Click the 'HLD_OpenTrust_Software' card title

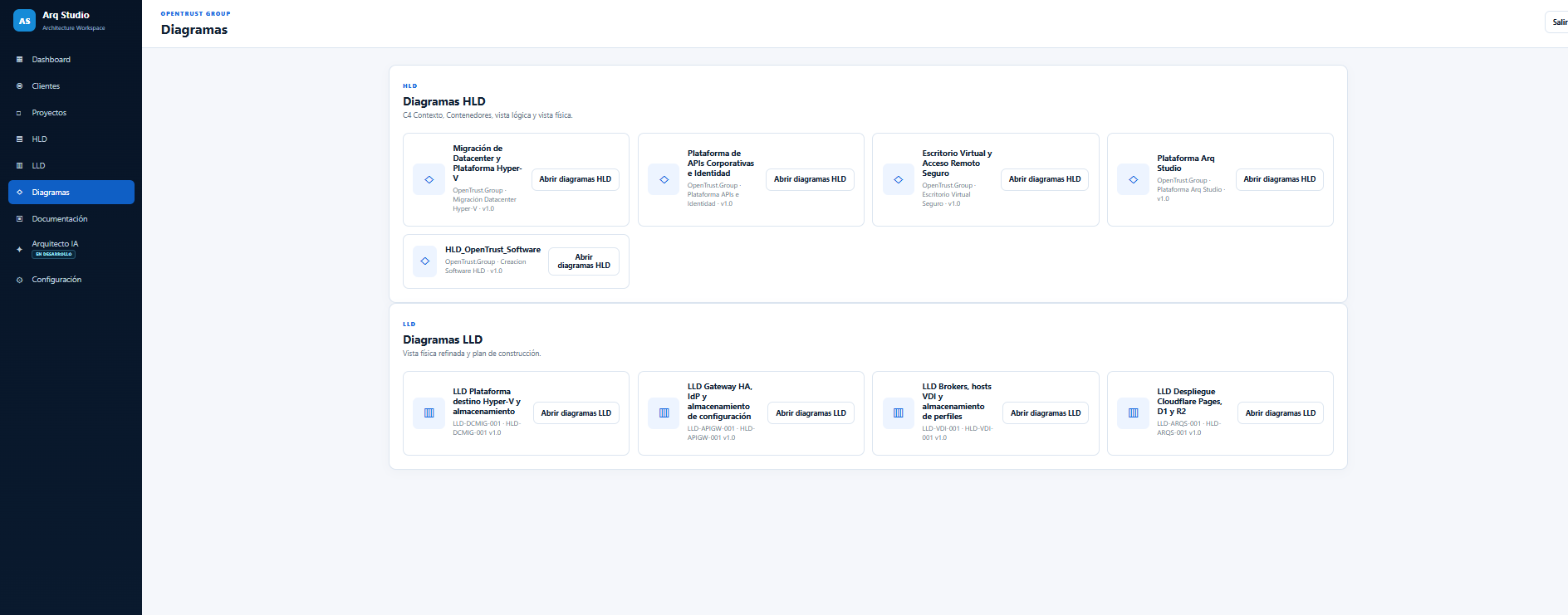[x=492, y=250]
